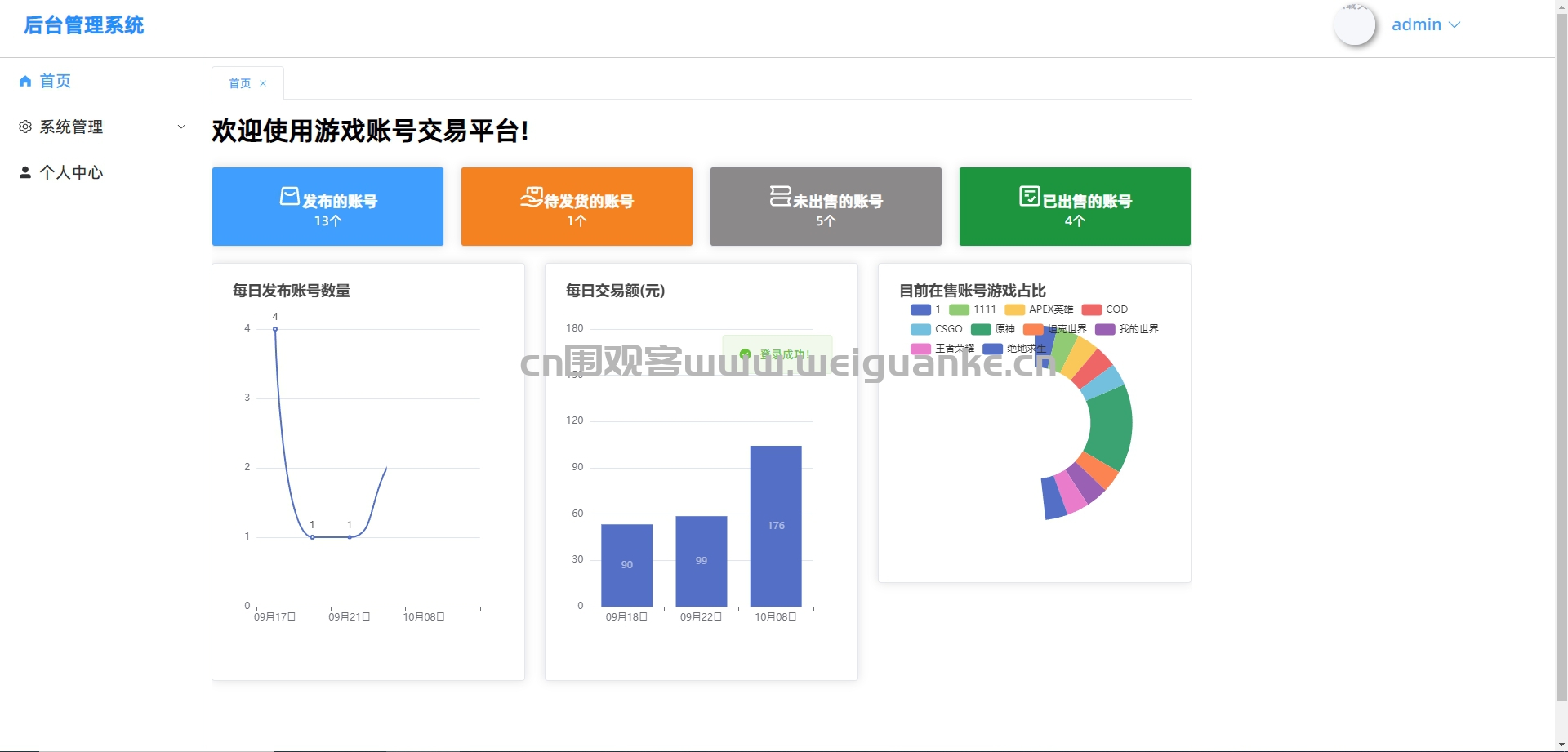
Task: Click the admin user avatar
Action: tap(1355, 24)
